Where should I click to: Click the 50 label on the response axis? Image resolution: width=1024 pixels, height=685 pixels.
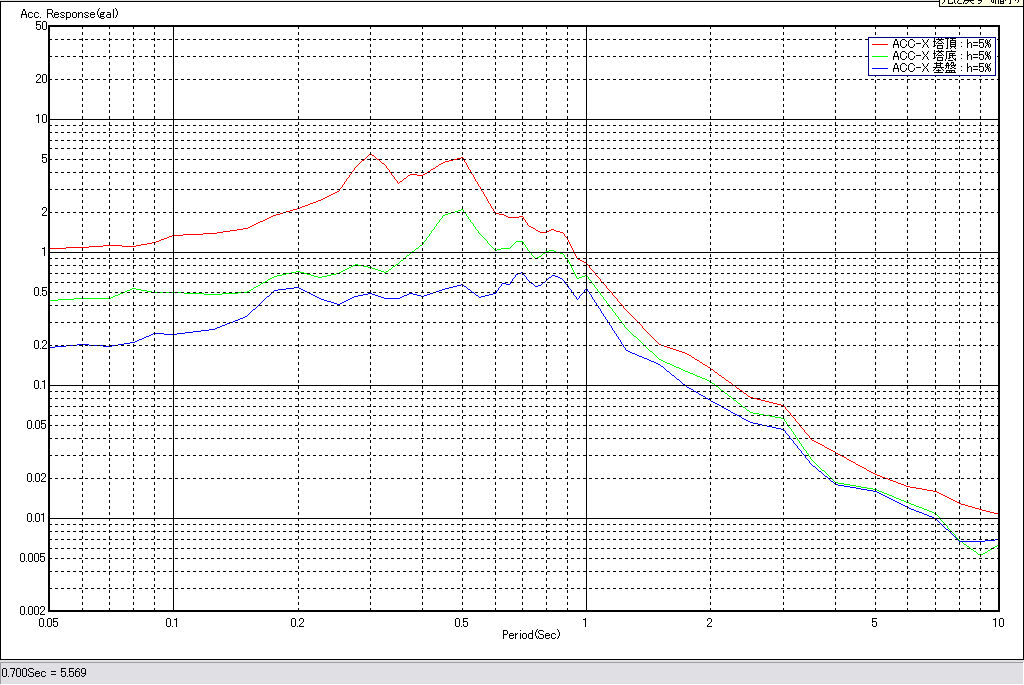(x=42, y=26)
